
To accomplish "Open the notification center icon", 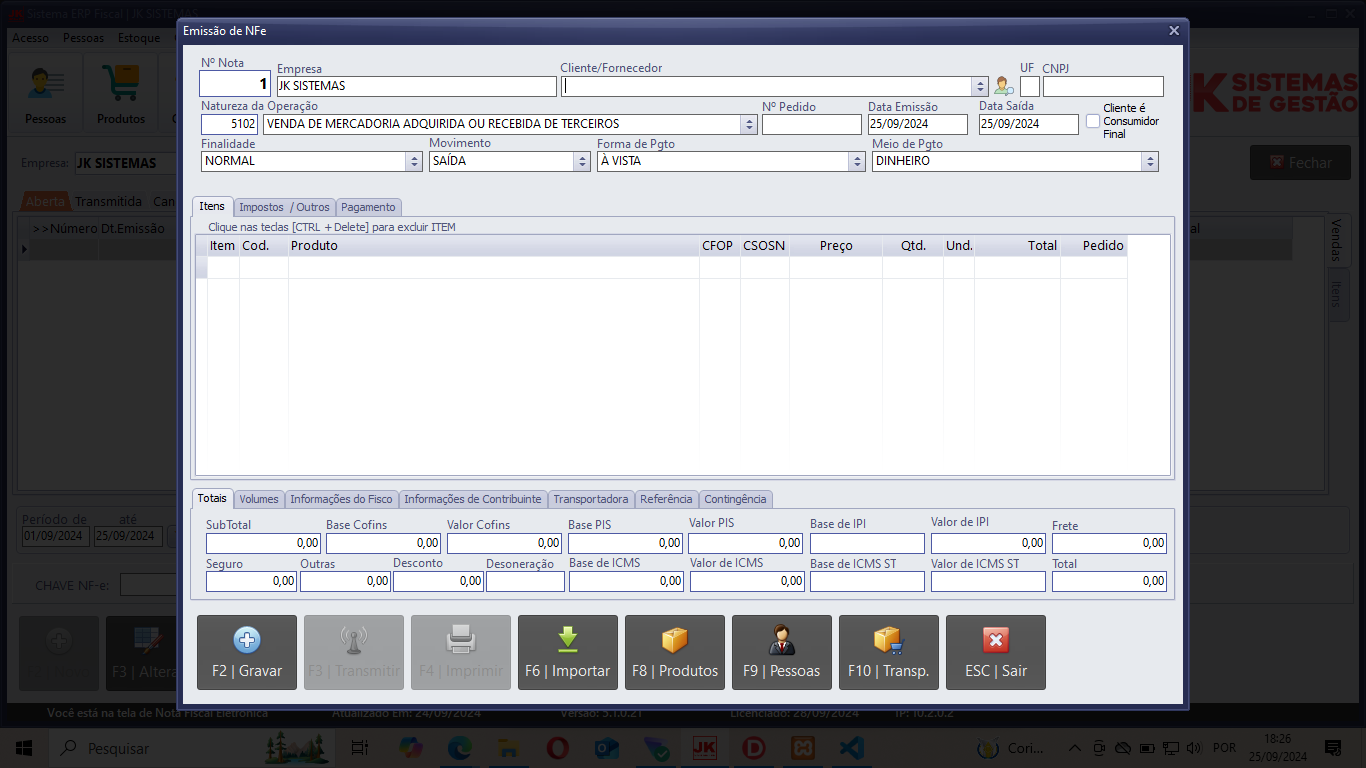I will pos(1333,748).
